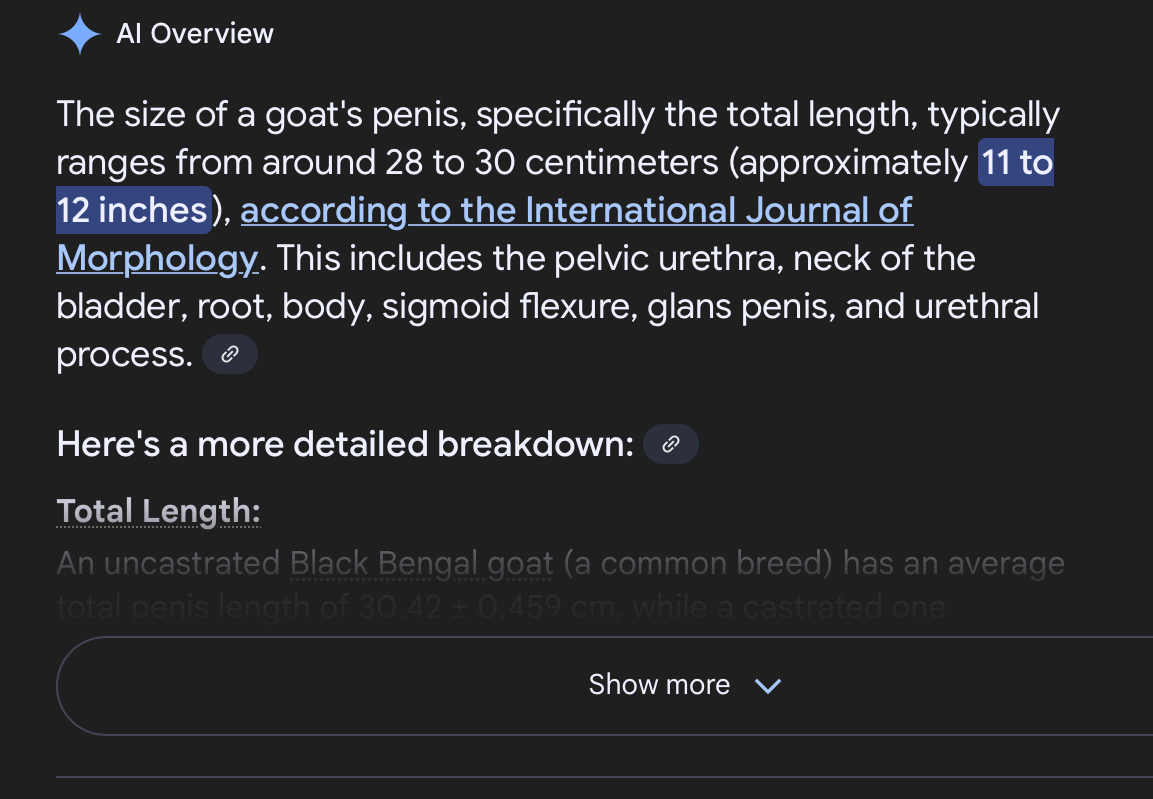1153x799 pixels.
Task: Click the blue AI Overview sparkle icon
Action: point(80,34)
